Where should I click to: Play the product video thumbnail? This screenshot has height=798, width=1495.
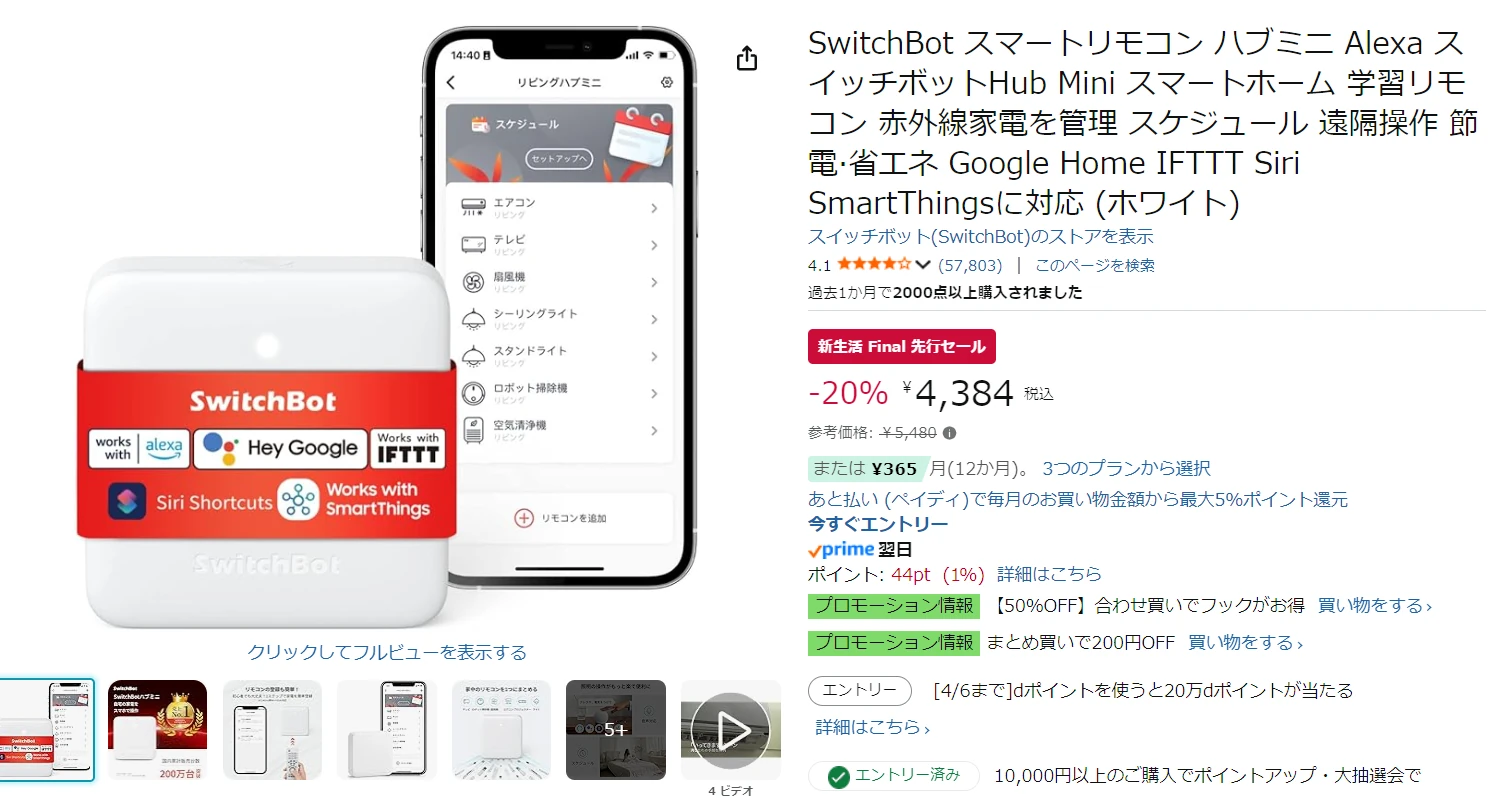(x=731, y=730)
